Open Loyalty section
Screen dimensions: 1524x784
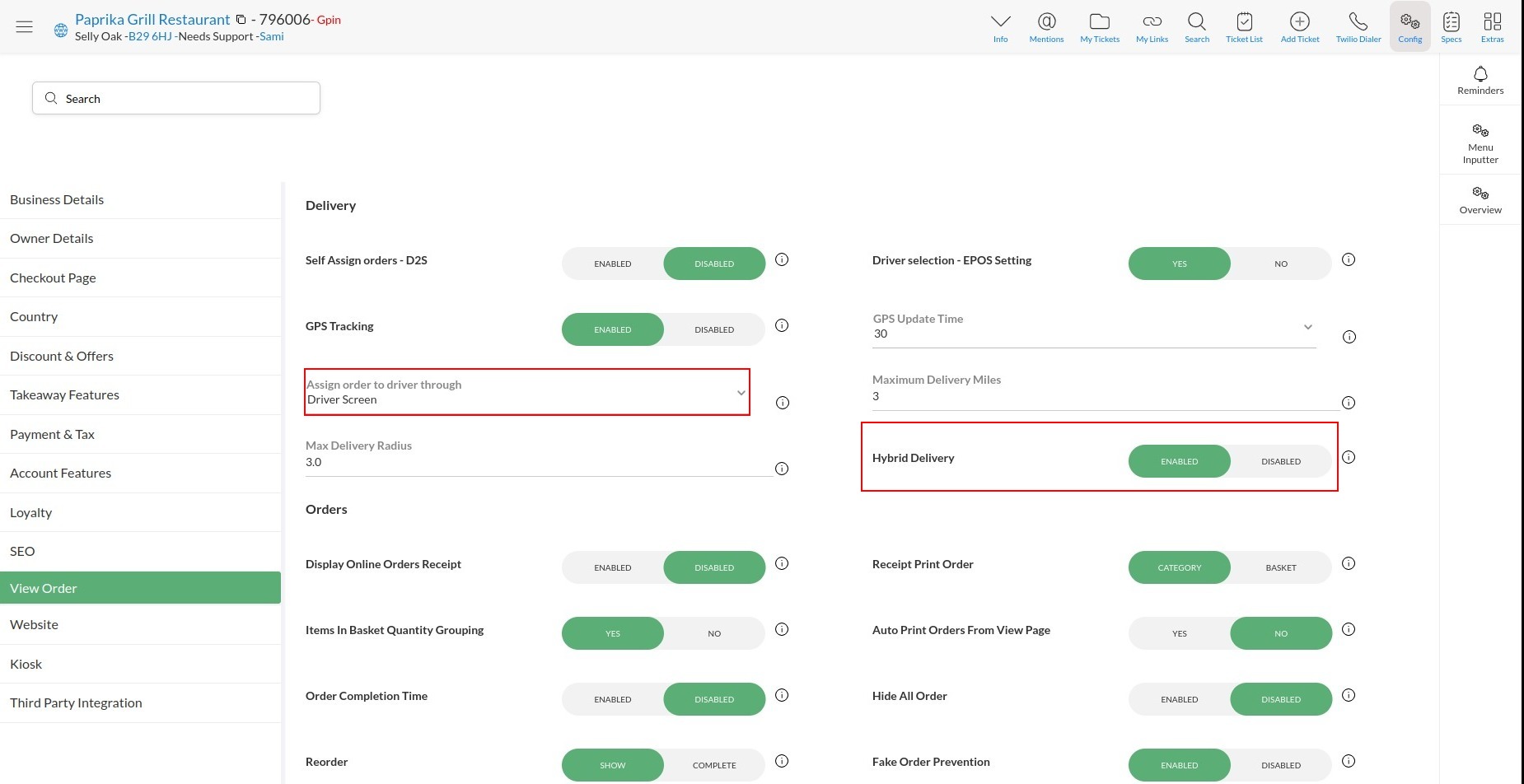click(x=140, y=513)
